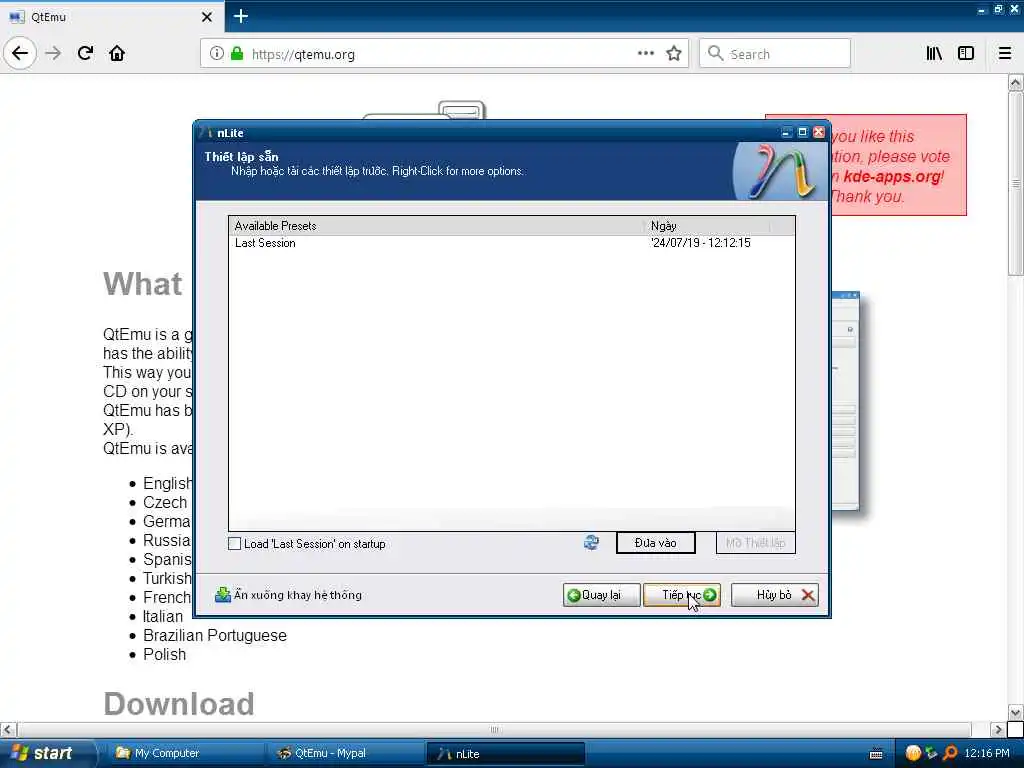Viewport: 1024px width, 768px height.
Task: Click the vertical scrollbar down arrow
Action: point(1015,712)
